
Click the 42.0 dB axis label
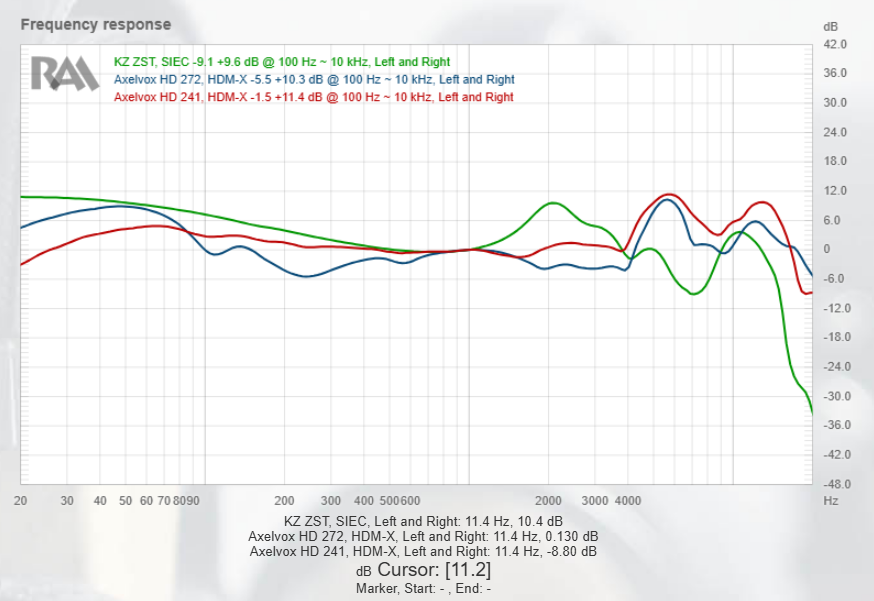835,44
